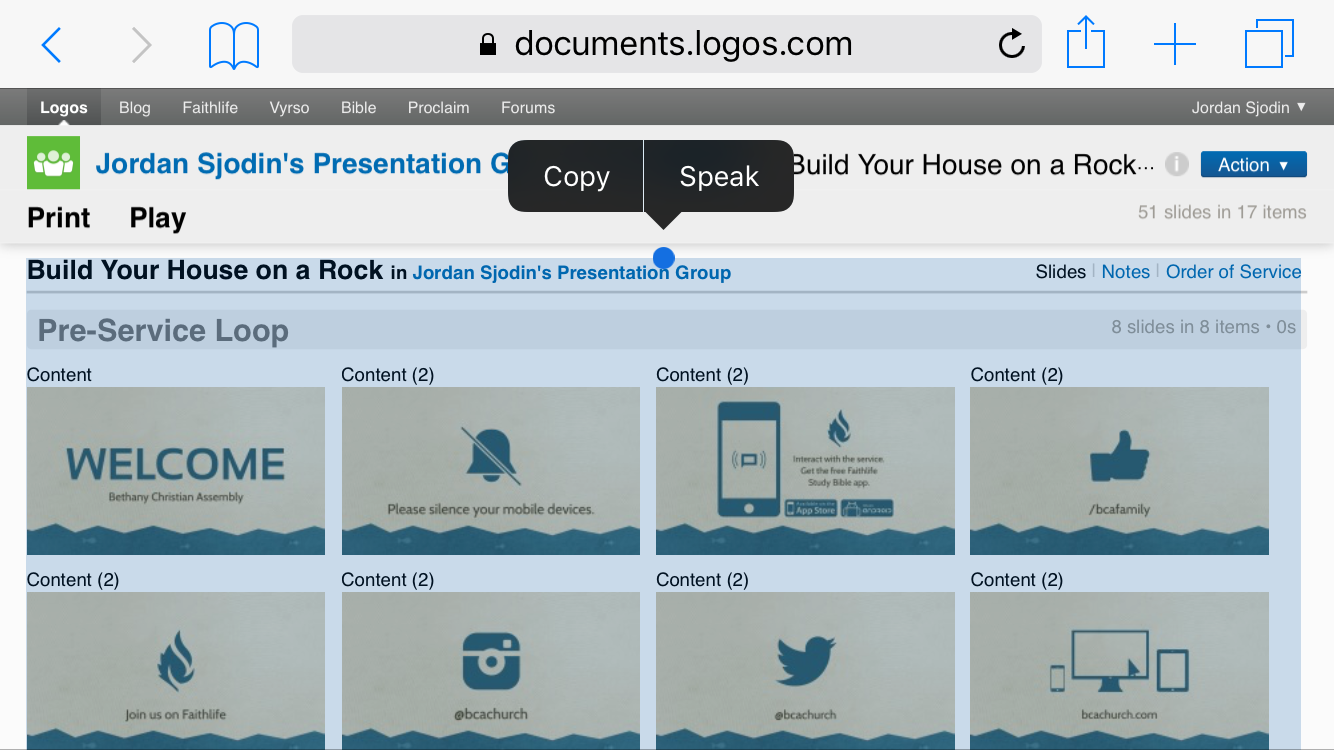Open Safari bookmarks book icon
The image size is (1334, 750).
(234, 46)
